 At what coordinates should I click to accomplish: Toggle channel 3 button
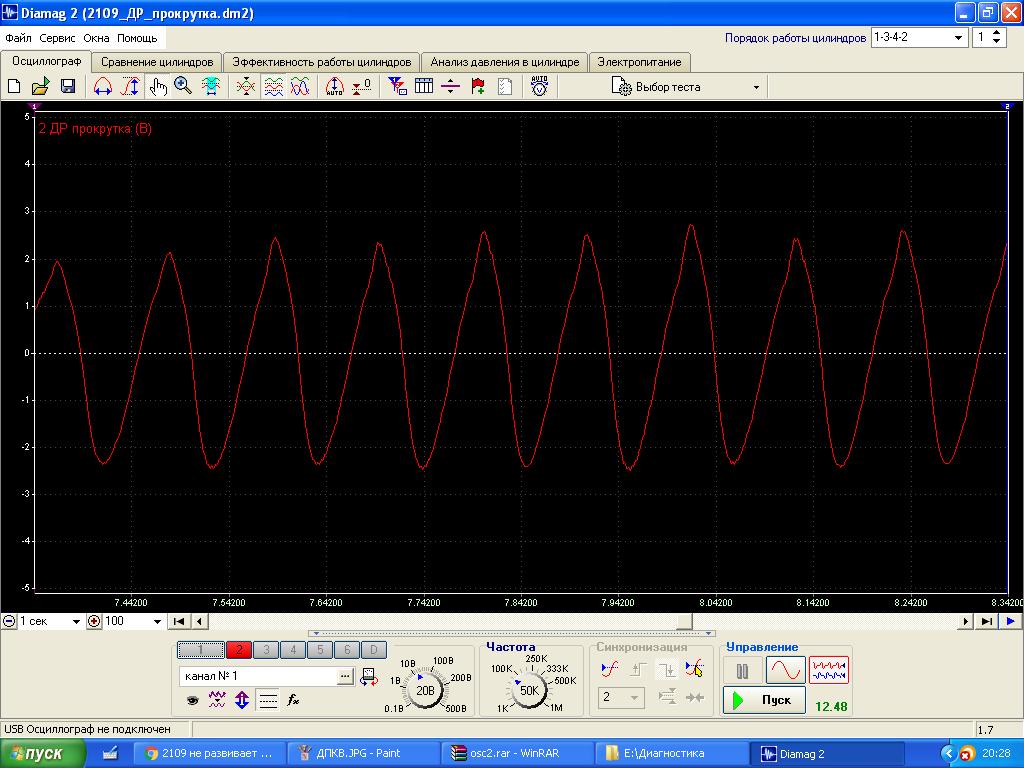(x=266, y=650)
